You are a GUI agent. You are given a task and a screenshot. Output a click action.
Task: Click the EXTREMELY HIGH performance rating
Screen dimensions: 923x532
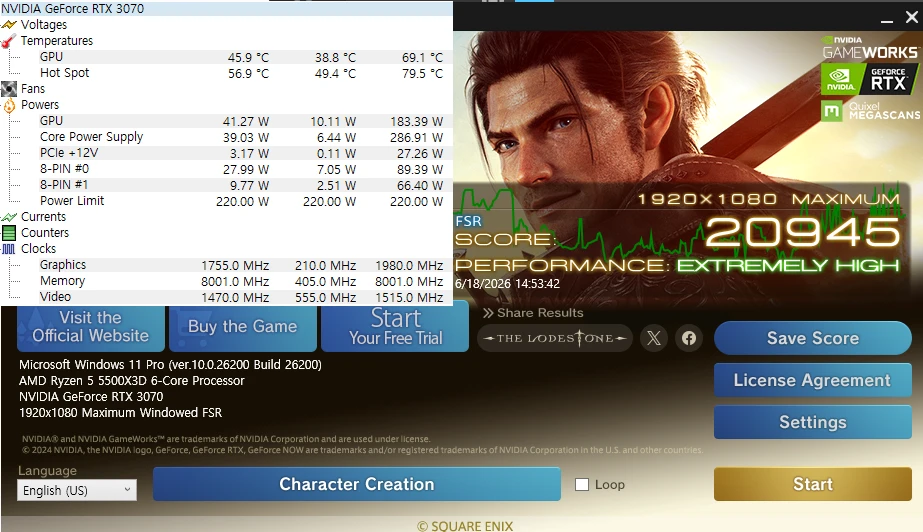click(x=788, y=265)
